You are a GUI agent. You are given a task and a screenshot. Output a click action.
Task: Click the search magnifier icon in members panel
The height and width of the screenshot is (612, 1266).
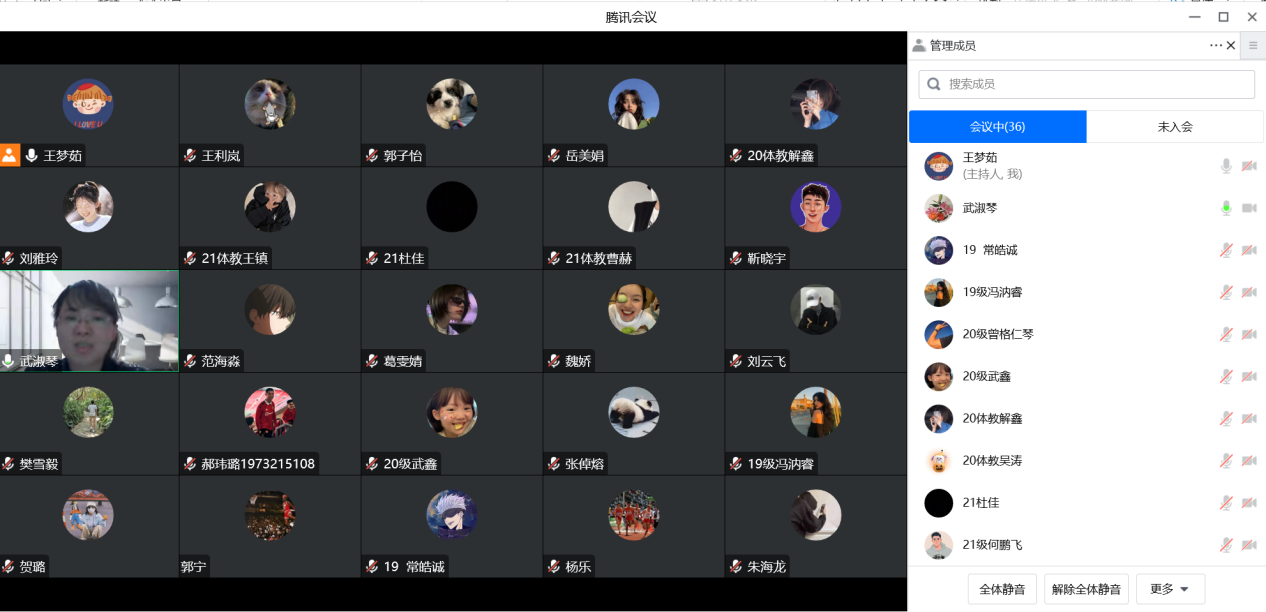coord(935,84)
